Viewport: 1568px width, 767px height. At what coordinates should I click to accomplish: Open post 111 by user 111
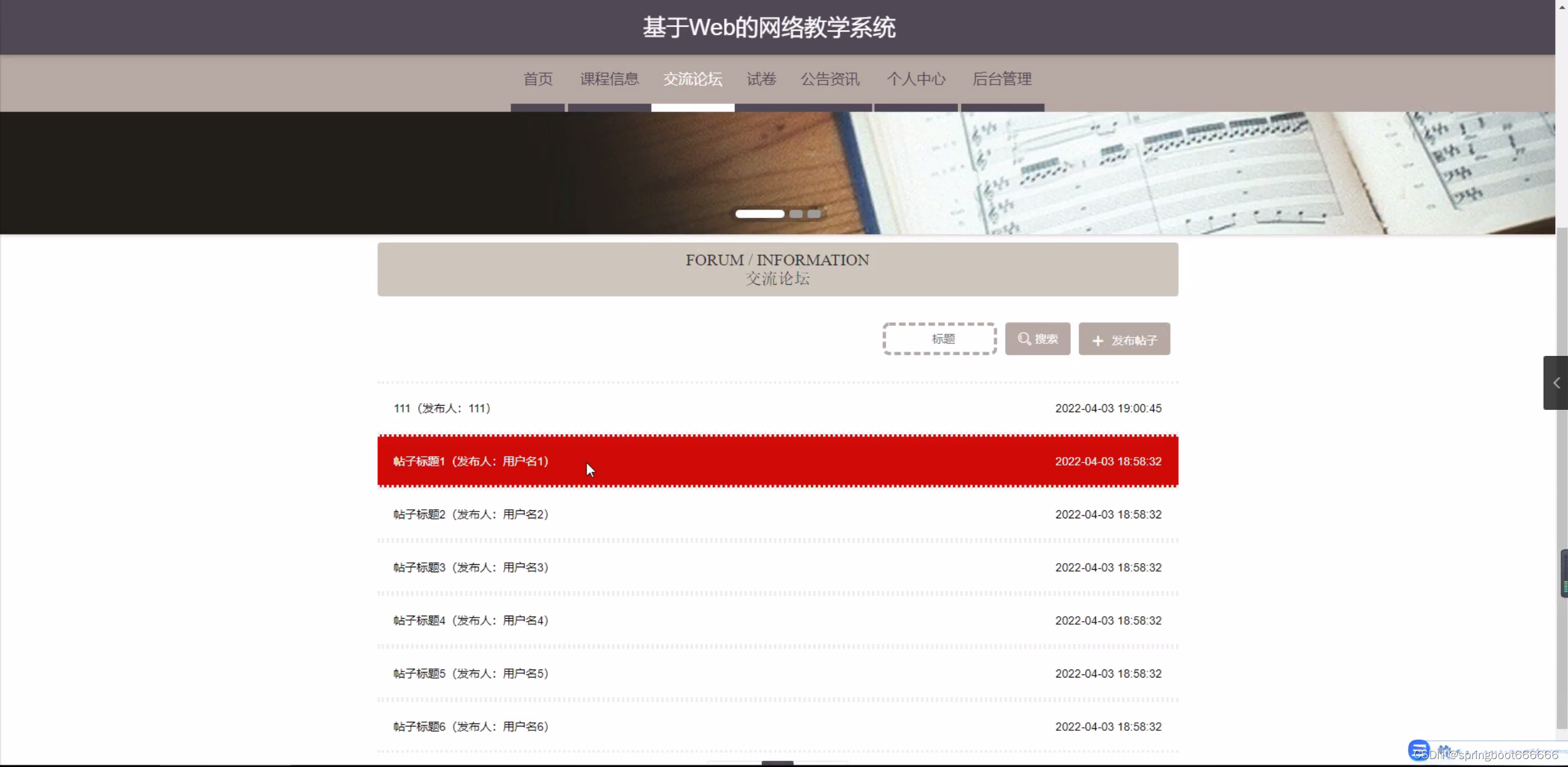click(x=442, y=409)
